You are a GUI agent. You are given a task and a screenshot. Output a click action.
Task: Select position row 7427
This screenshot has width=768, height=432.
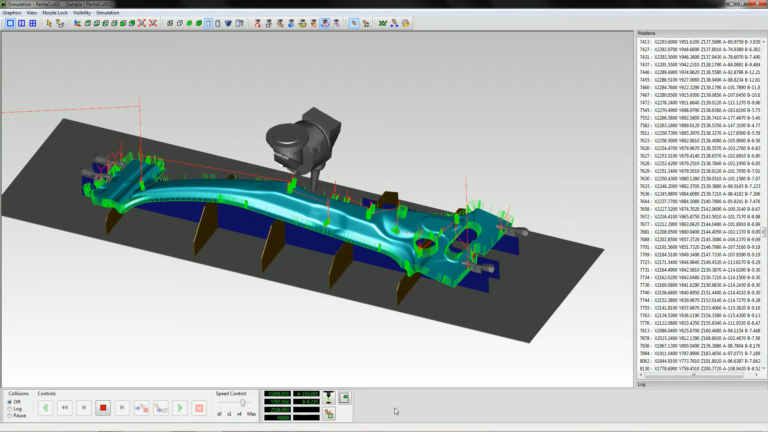(x=699, y=49)
